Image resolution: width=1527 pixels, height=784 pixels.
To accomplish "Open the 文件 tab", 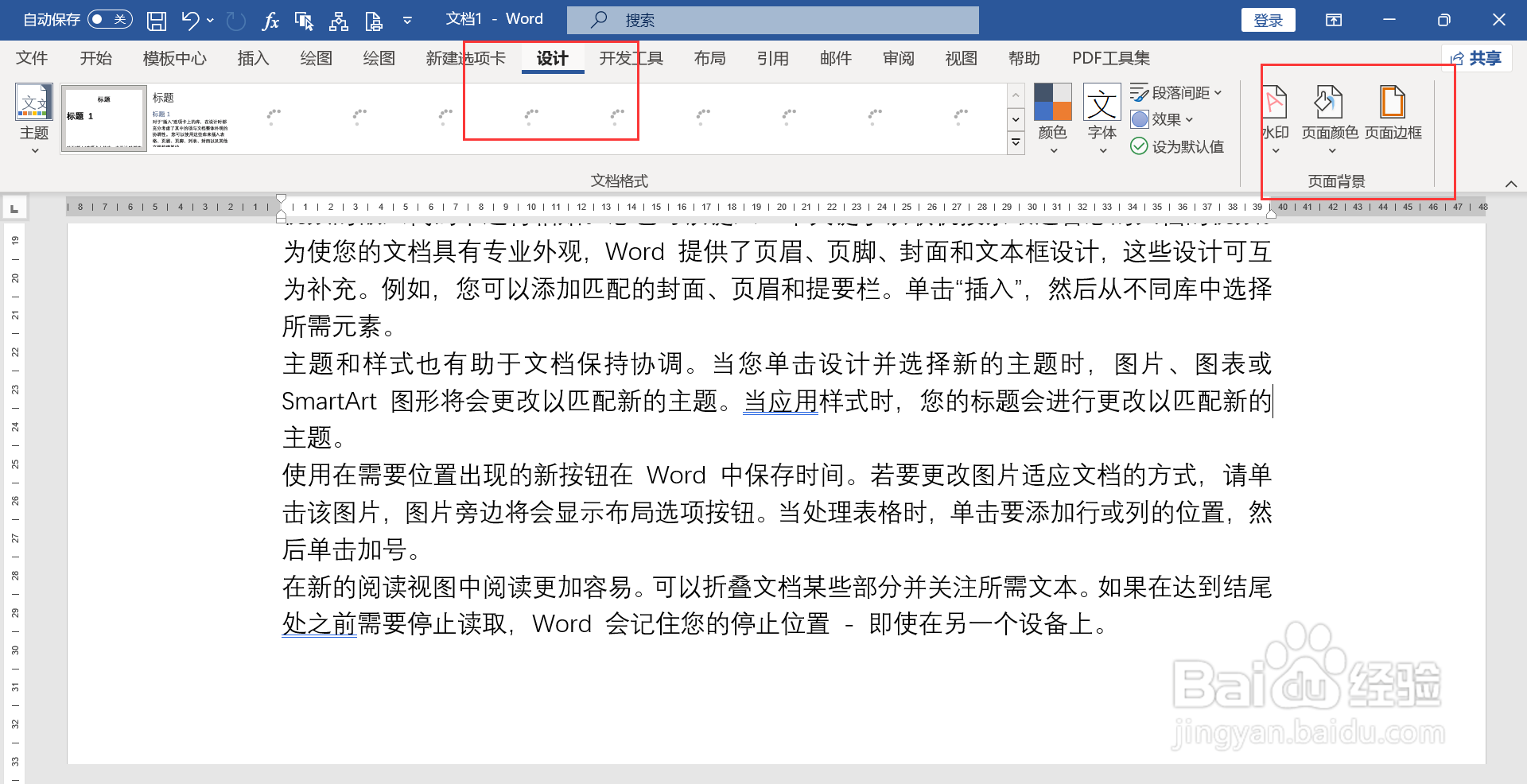I will pyautogui.click(x=32, y=58).
